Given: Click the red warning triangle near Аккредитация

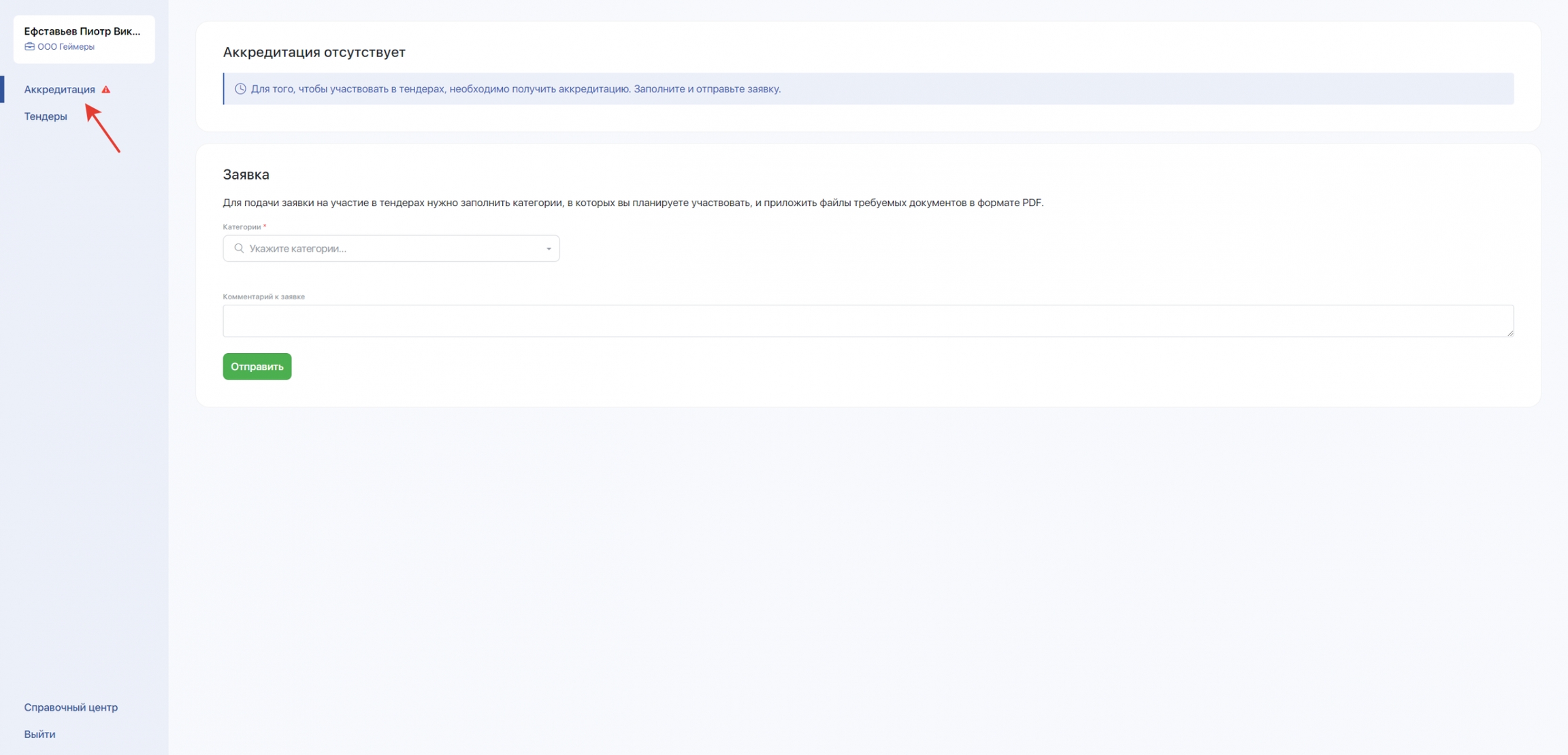Looking at the screenshot, I should [x=105, y=90].
